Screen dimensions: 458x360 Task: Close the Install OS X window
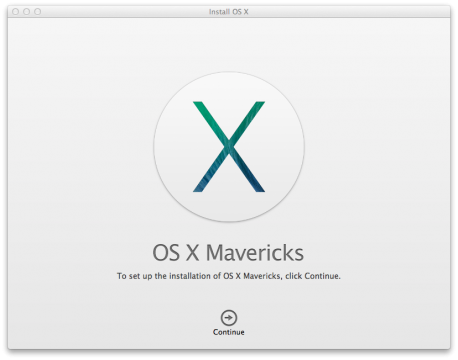[15, 12]
